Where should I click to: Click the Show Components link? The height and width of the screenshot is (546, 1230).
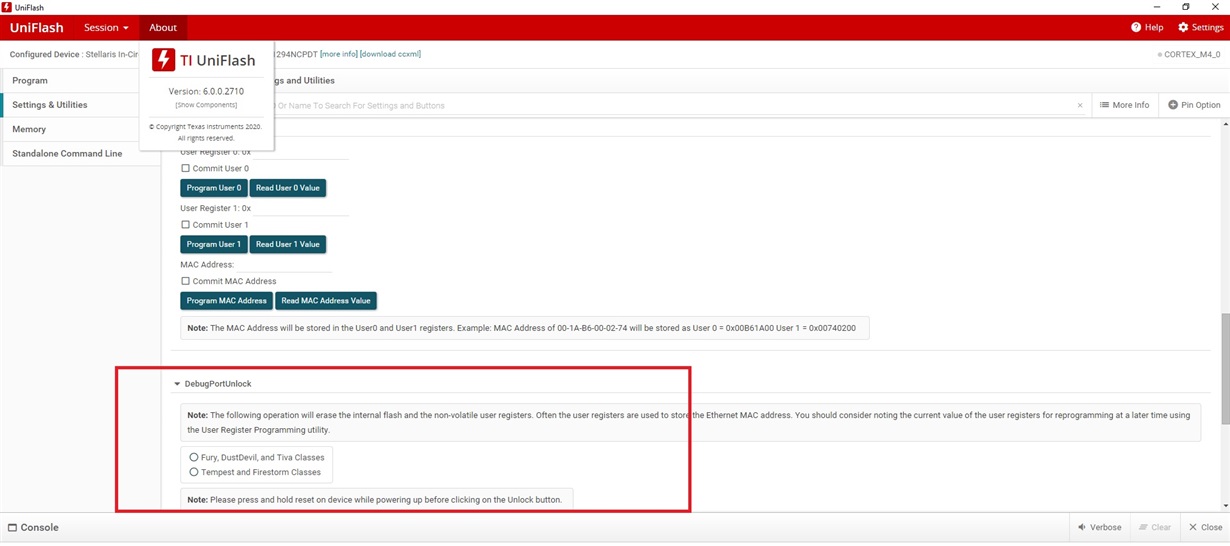coord(206,105)
